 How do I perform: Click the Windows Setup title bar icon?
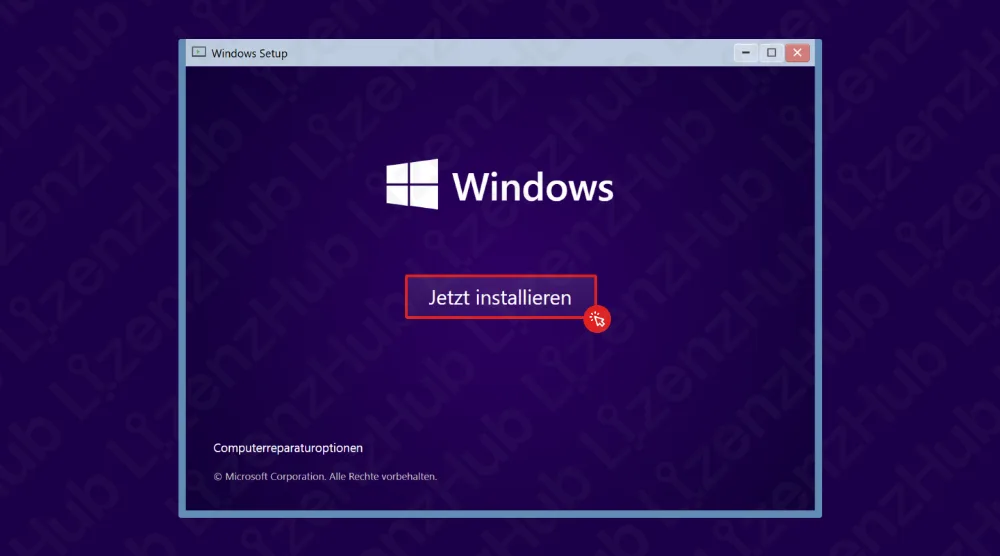pyautogui.click(x=199, y=52)
